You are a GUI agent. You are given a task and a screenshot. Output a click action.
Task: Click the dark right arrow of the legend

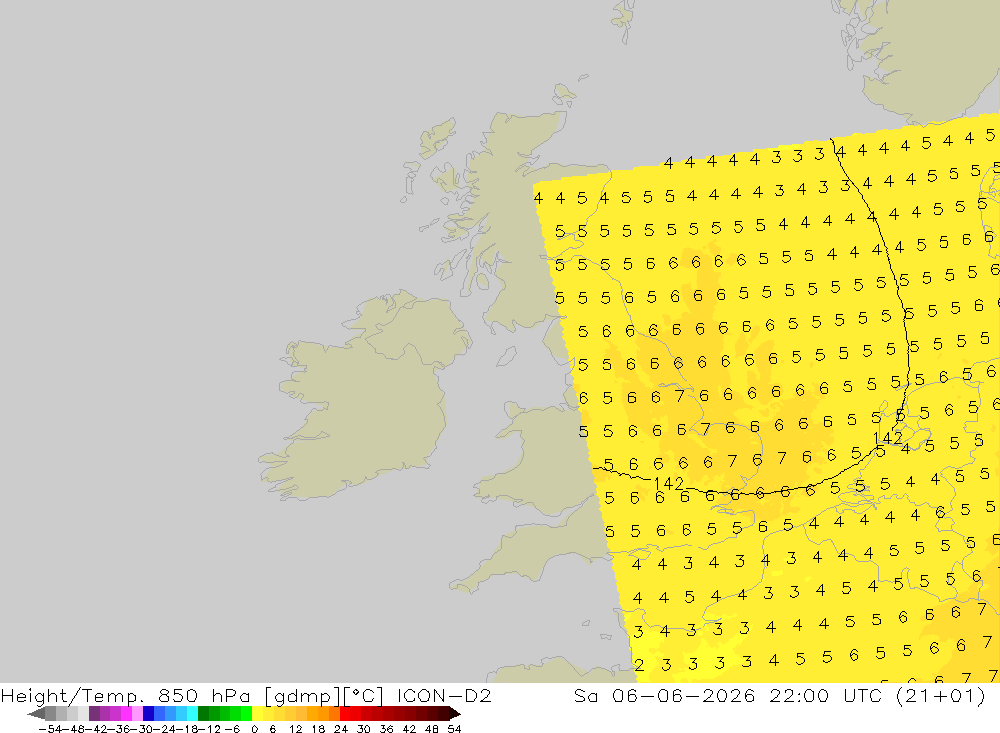pos(455,714)
